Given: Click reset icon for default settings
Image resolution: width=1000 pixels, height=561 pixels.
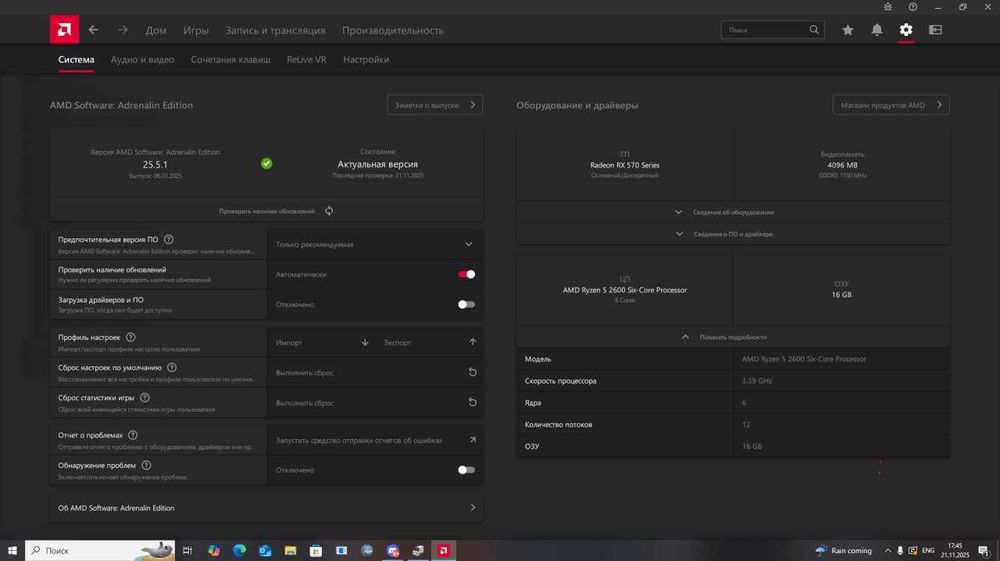Looking at the screenshot, I should (473, 372).
